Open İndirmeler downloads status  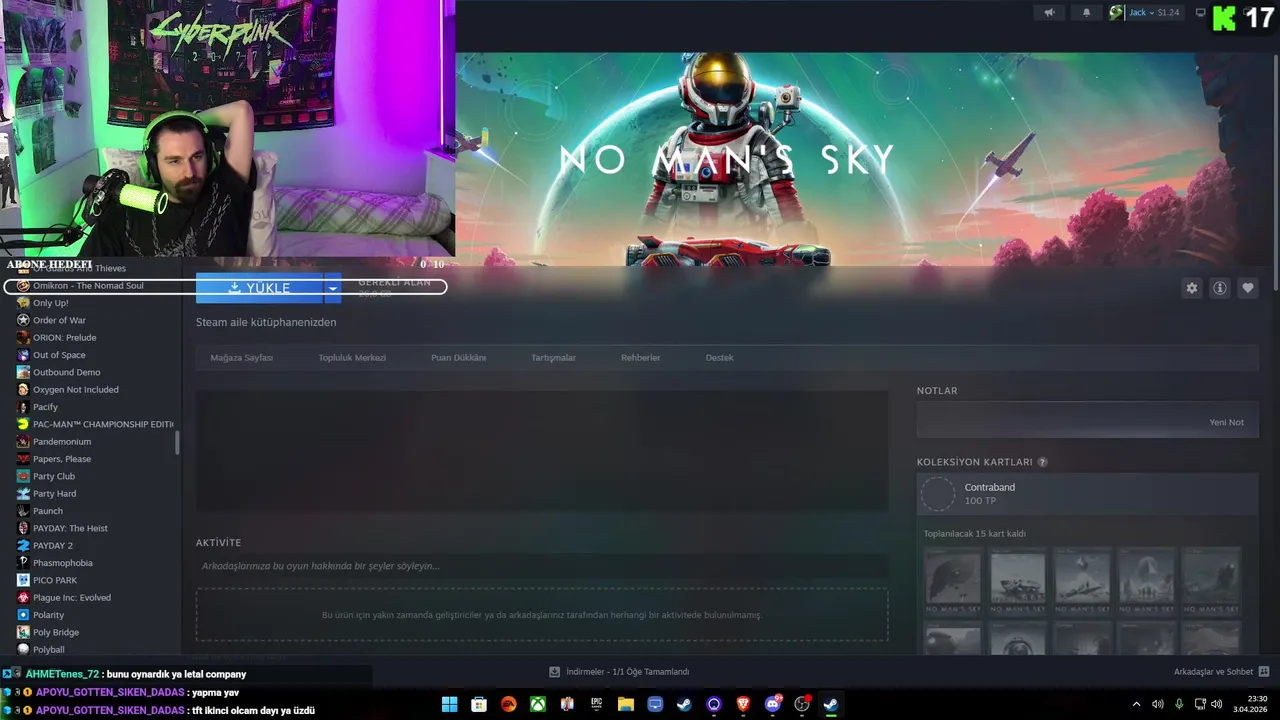(619, 672)
